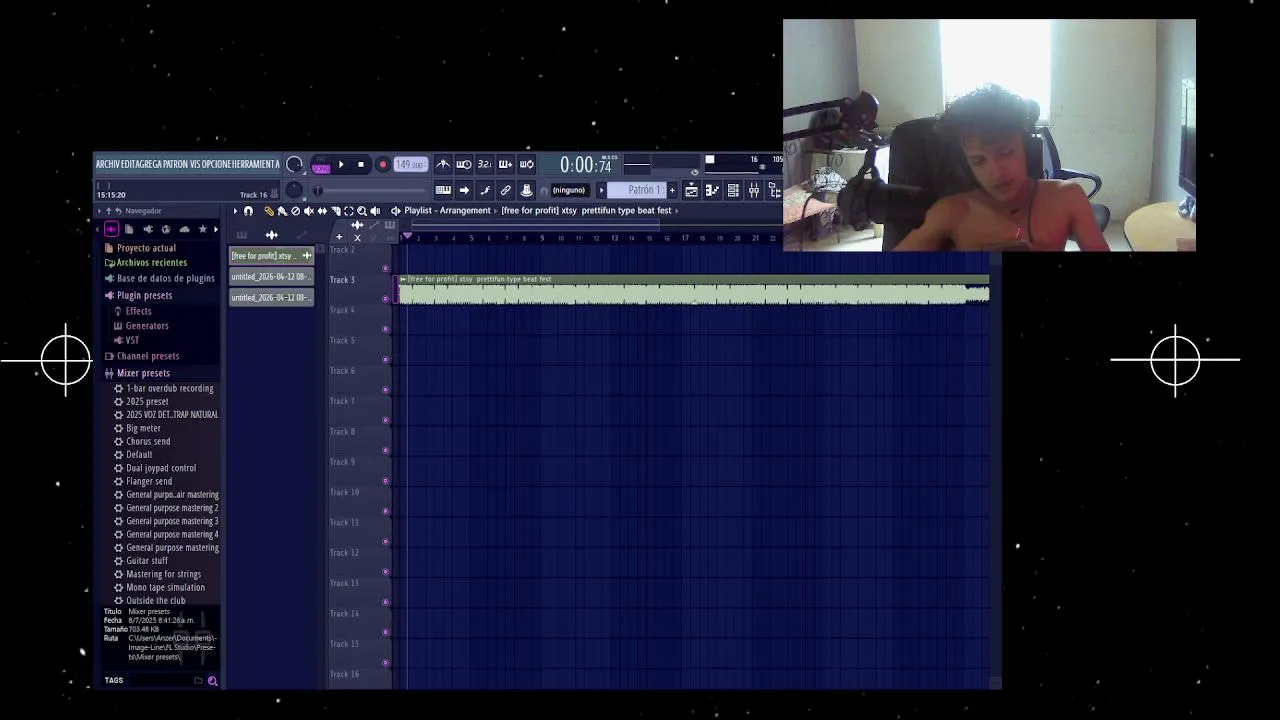Arm recording with the red Record button

point(383,164)
